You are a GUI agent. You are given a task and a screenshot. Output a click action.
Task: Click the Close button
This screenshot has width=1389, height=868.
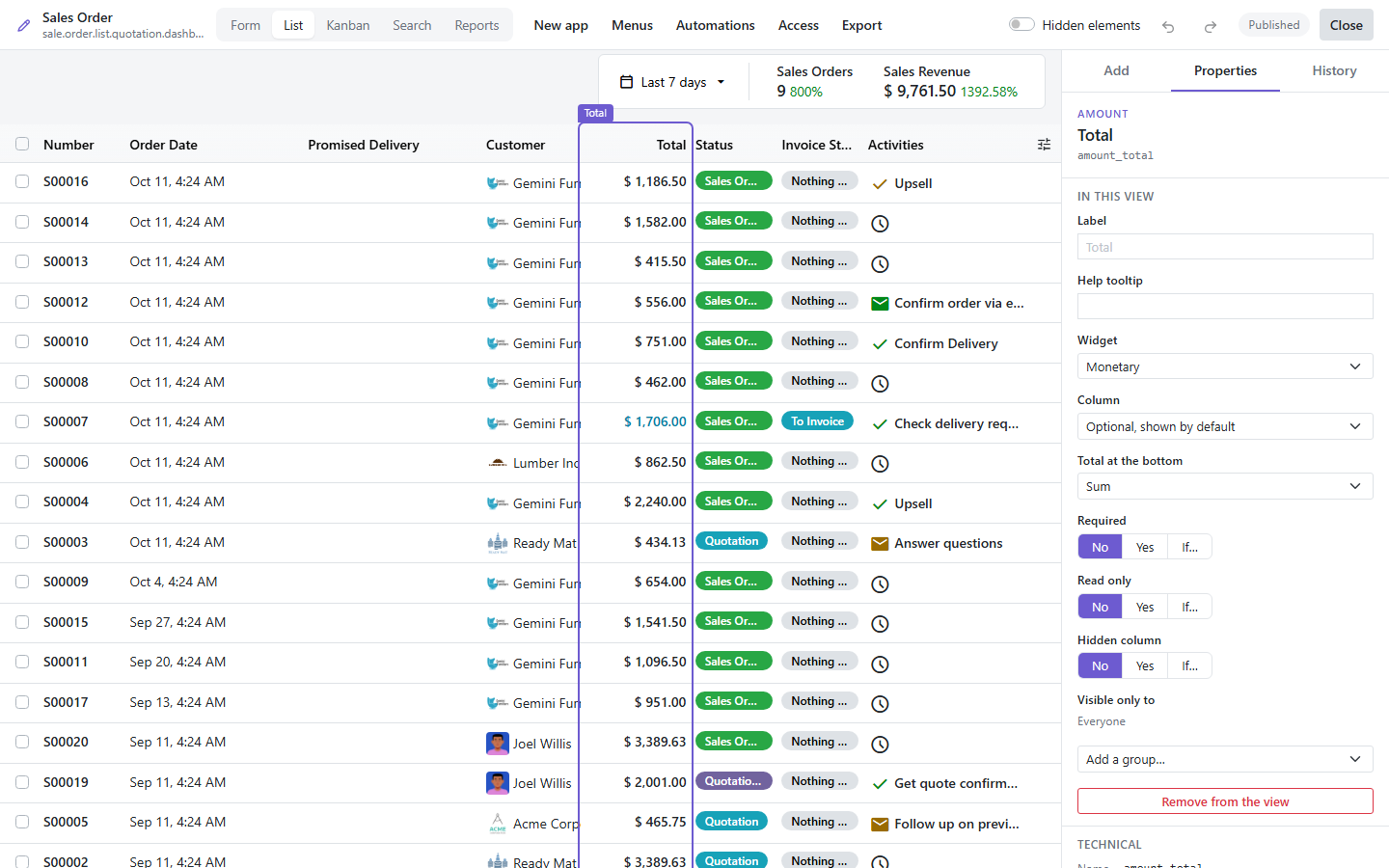coord(1346,25)
